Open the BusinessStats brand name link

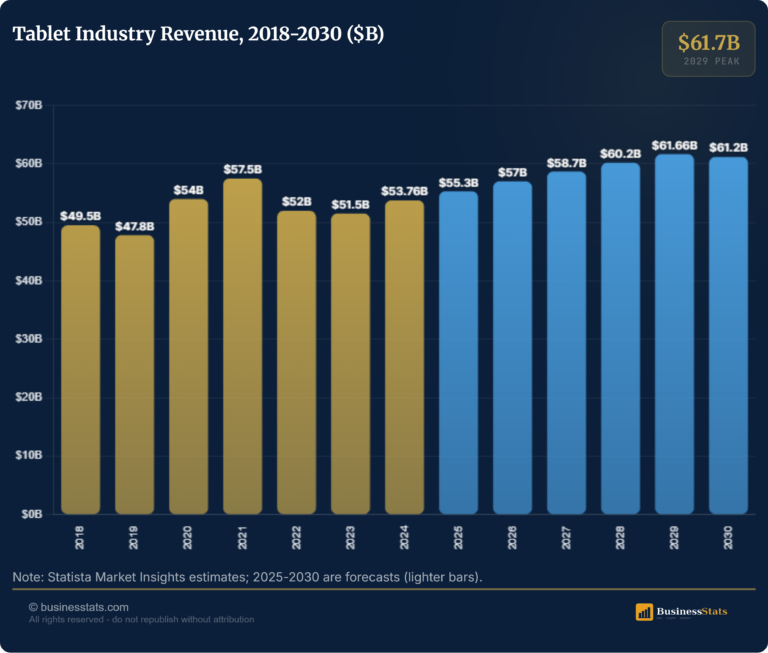pyautogui.click(x=692, y=611)
